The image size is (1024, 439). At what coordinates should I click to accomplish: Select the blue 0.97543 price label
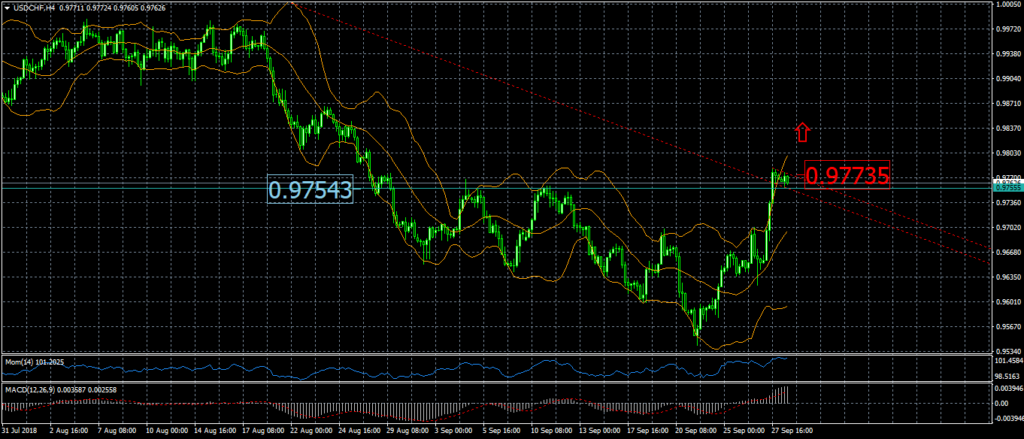pos(311,190)
